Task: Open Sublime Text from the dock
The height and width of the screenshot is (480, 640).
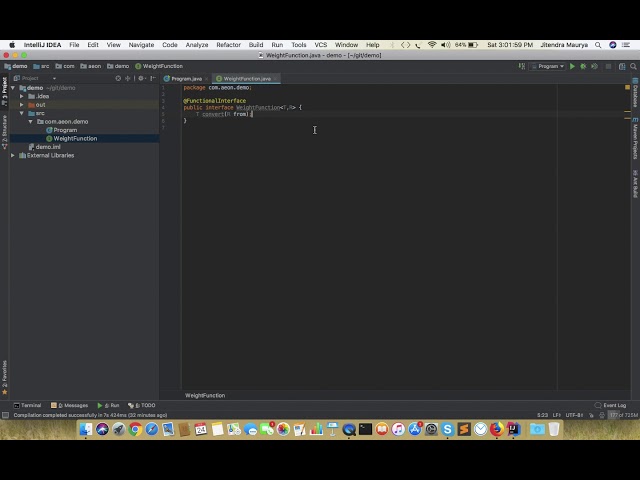Action: 464,429
